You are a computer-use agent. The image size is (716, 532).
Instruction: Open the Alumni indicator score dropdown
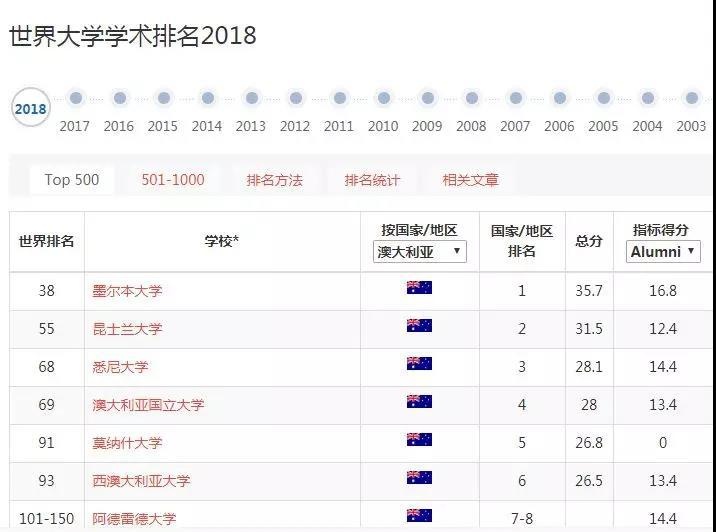(663, 252)
